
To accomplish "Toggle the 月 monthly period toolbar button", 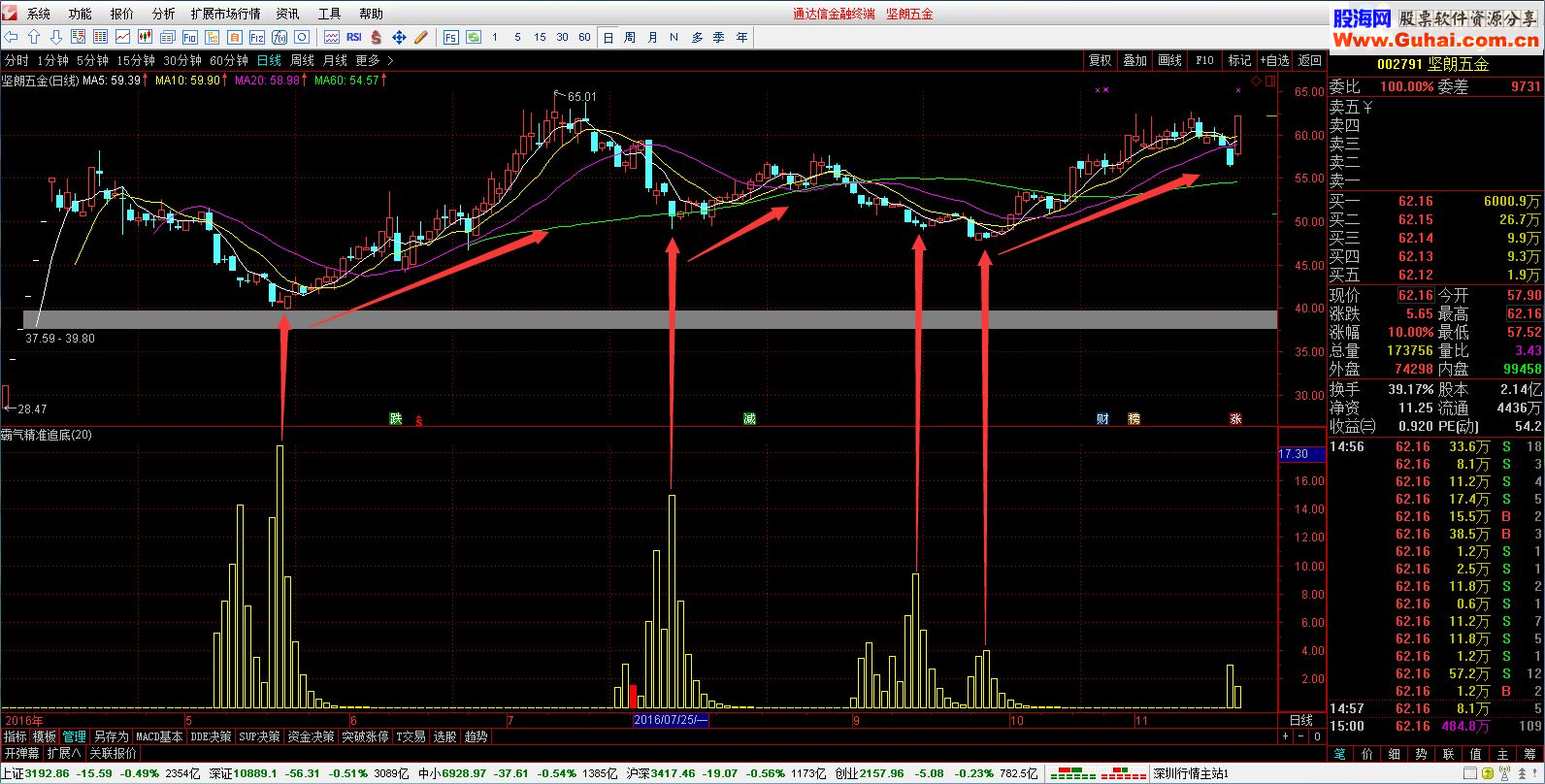I will click(x=652, y=37).
